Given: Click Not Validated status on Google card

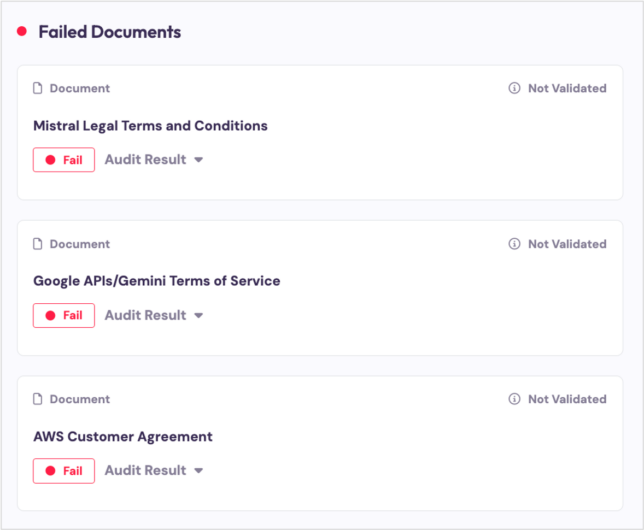Looking at the screenshot, I should click(x=566, y=244).
